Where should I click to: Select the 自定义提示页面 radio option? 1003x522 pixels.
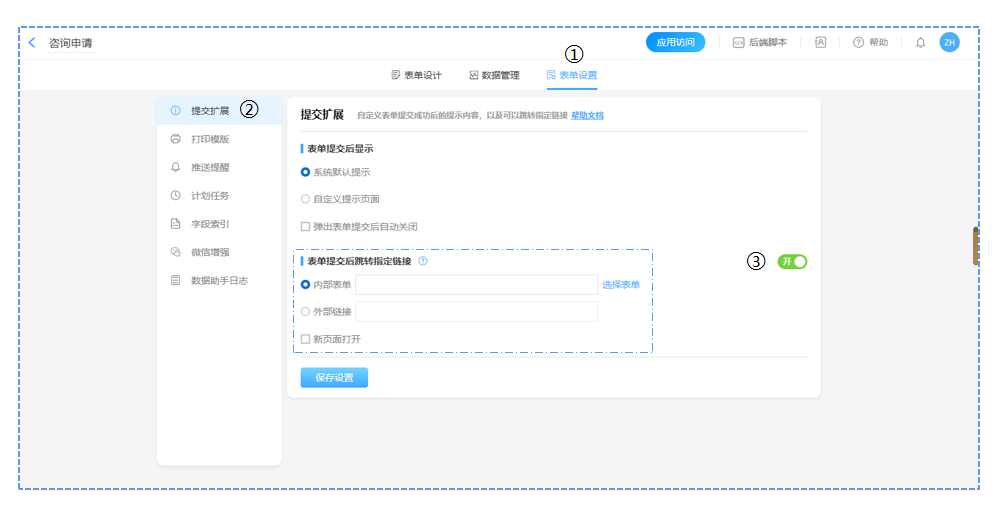click(306, 199)
